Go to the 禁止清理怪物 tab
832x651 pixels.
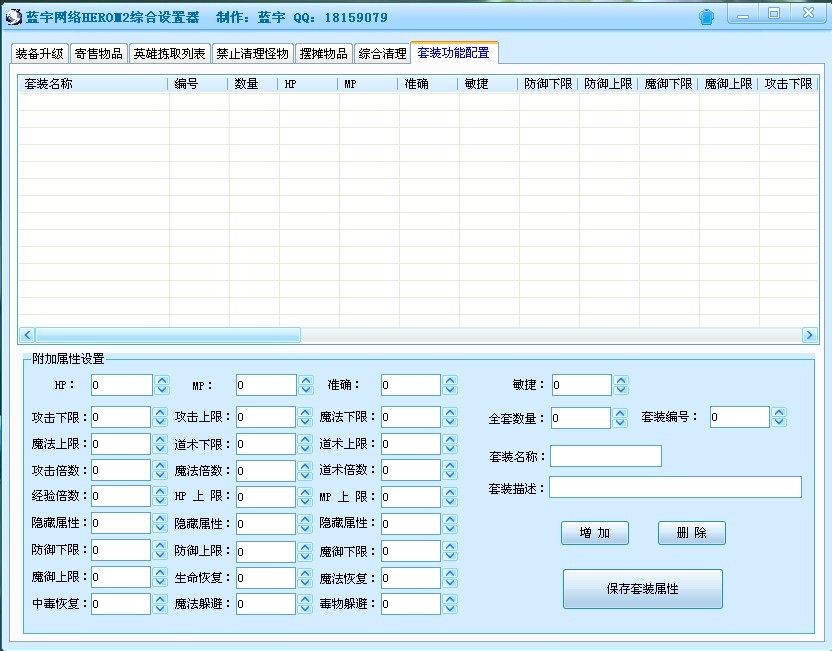252,54
